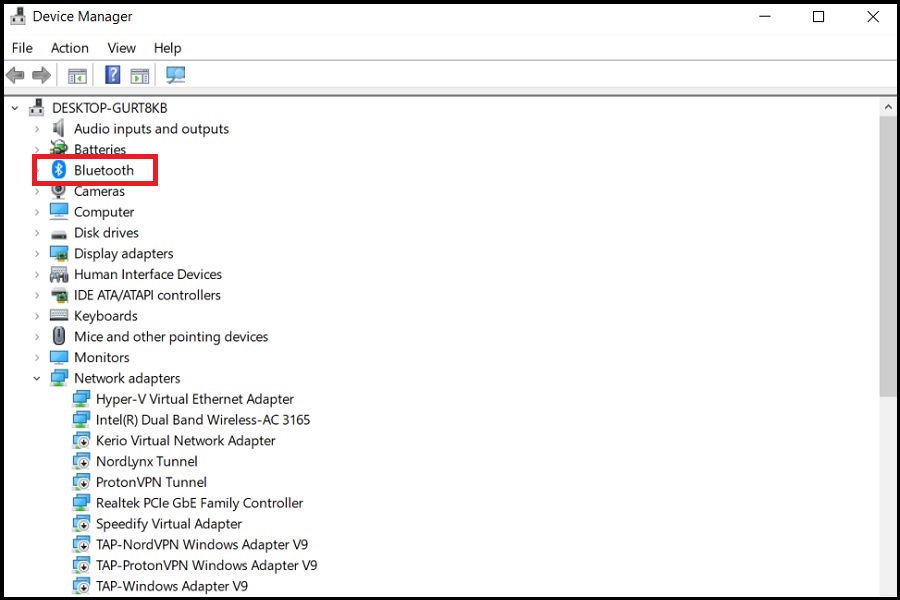Select the Cameras tree item label
Viewport: 900px width, 600px height.
point(99,191)
